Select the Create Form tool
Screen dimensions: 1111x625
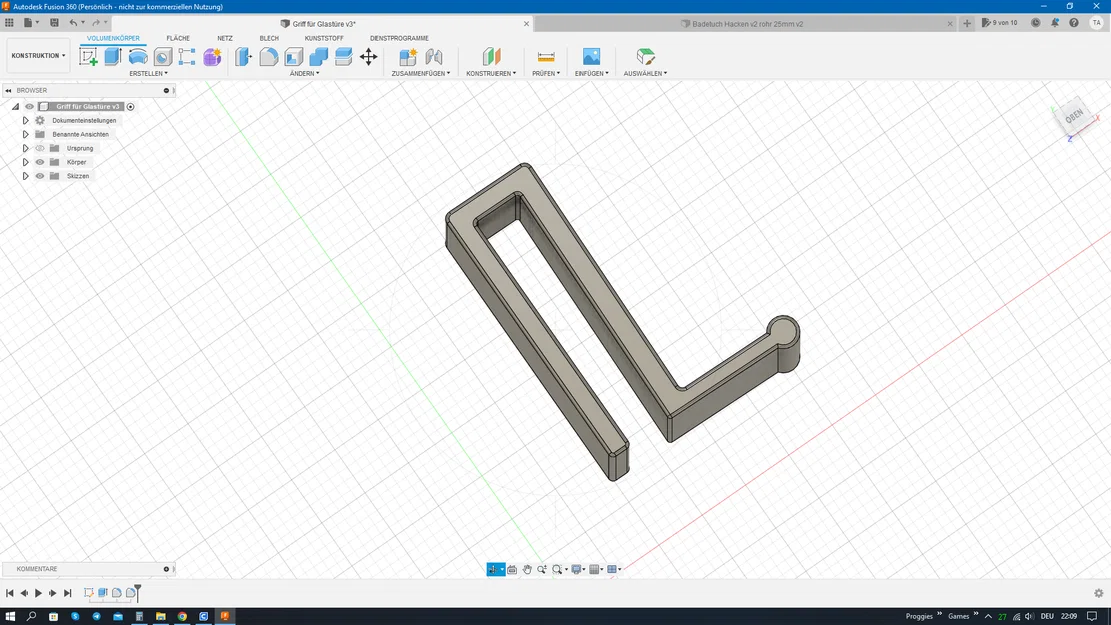click(x=212, y=57)
